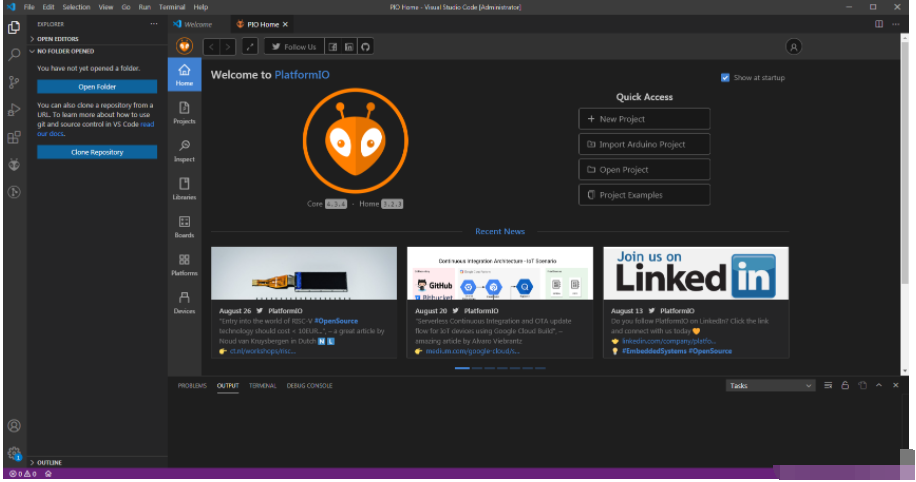Viewport: 916px width, 482px height.
Task: Open the Source Control view
Action: [x=14, y=82]
